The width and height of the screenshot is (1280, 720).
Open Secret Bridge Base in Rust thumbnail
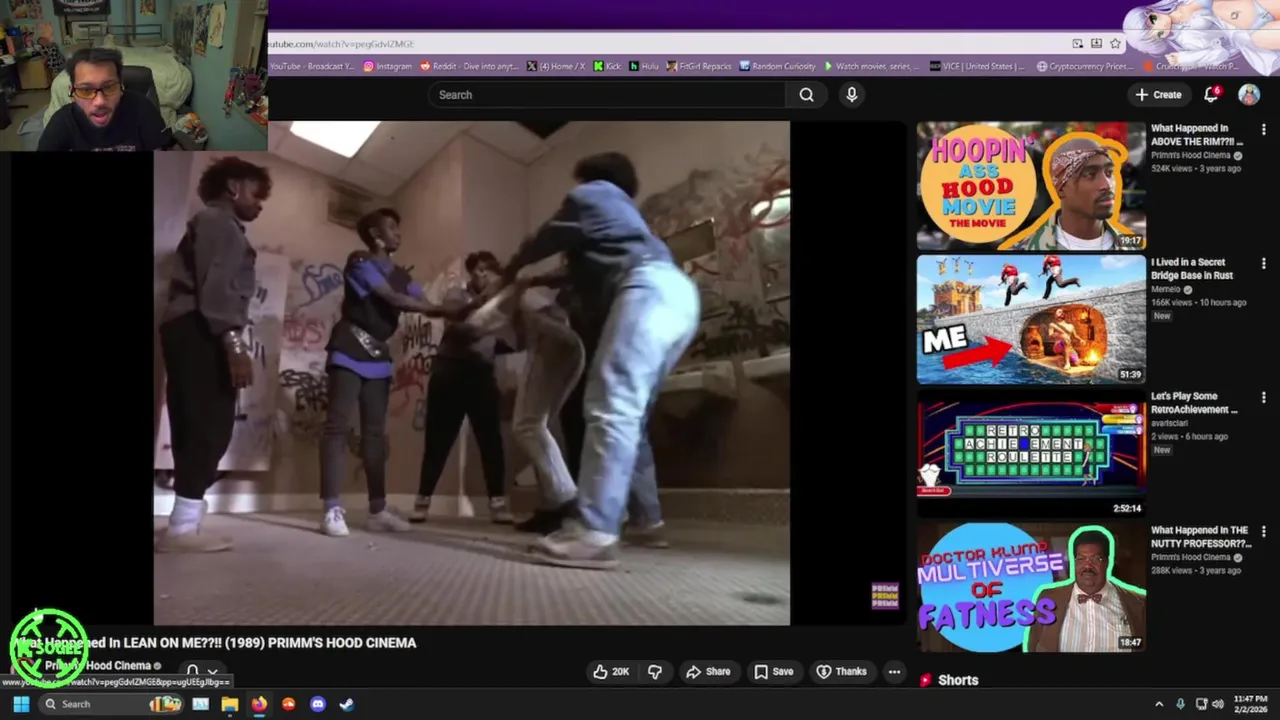[1031, 320]
